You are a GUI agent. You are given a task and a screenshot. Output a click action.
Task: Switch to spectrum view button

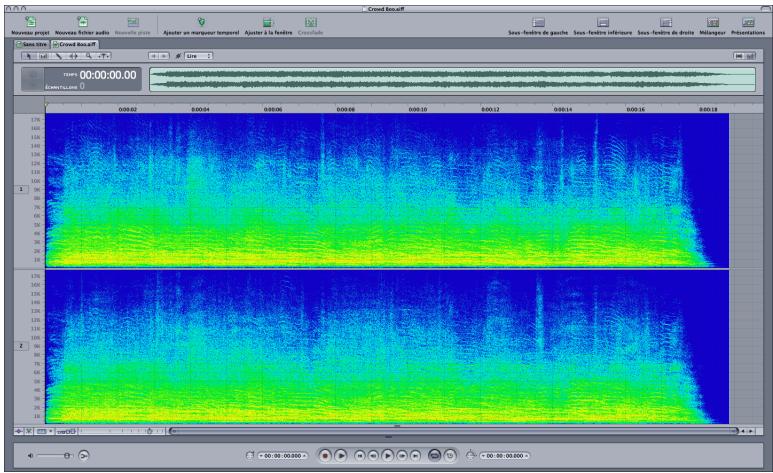coord(750,56)
